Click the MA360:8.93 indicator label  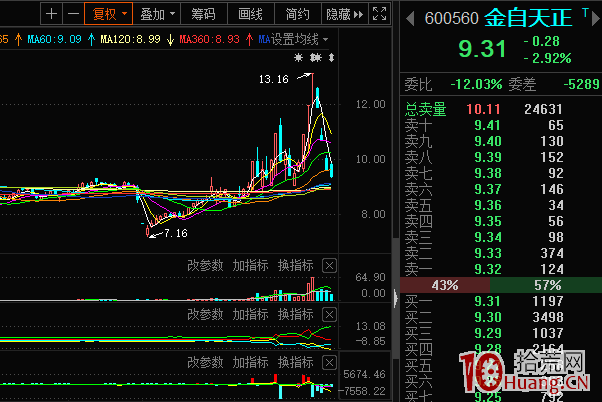[x=210, y=39]
